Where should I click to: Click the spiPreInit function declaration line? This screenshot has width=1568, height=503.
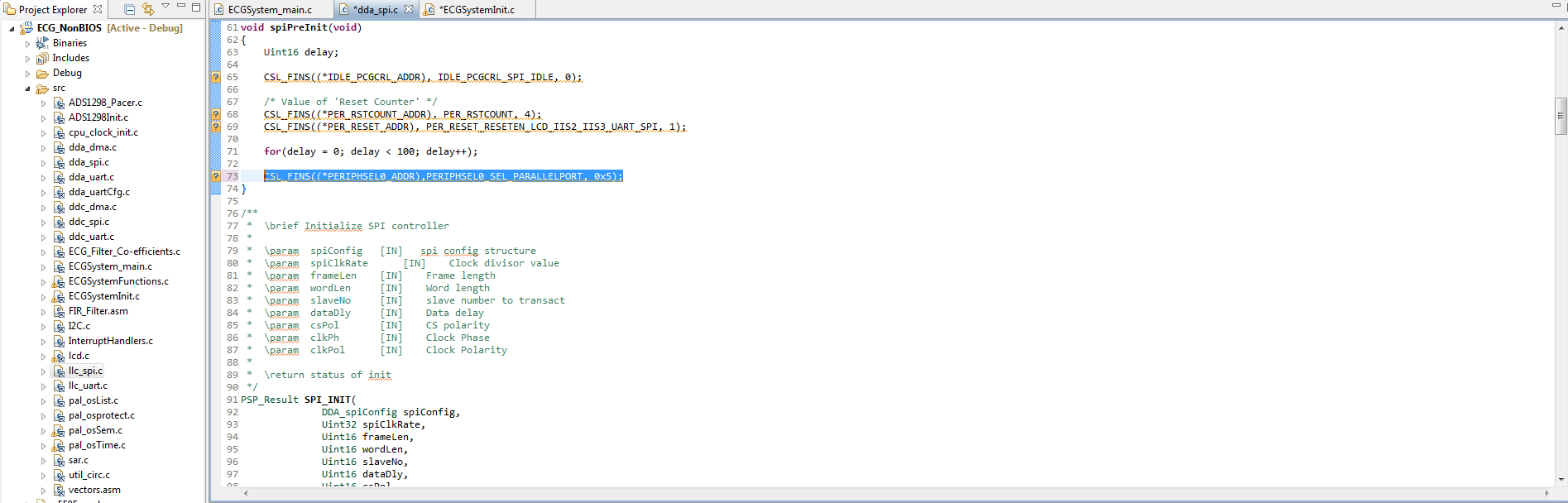point(301,27)
